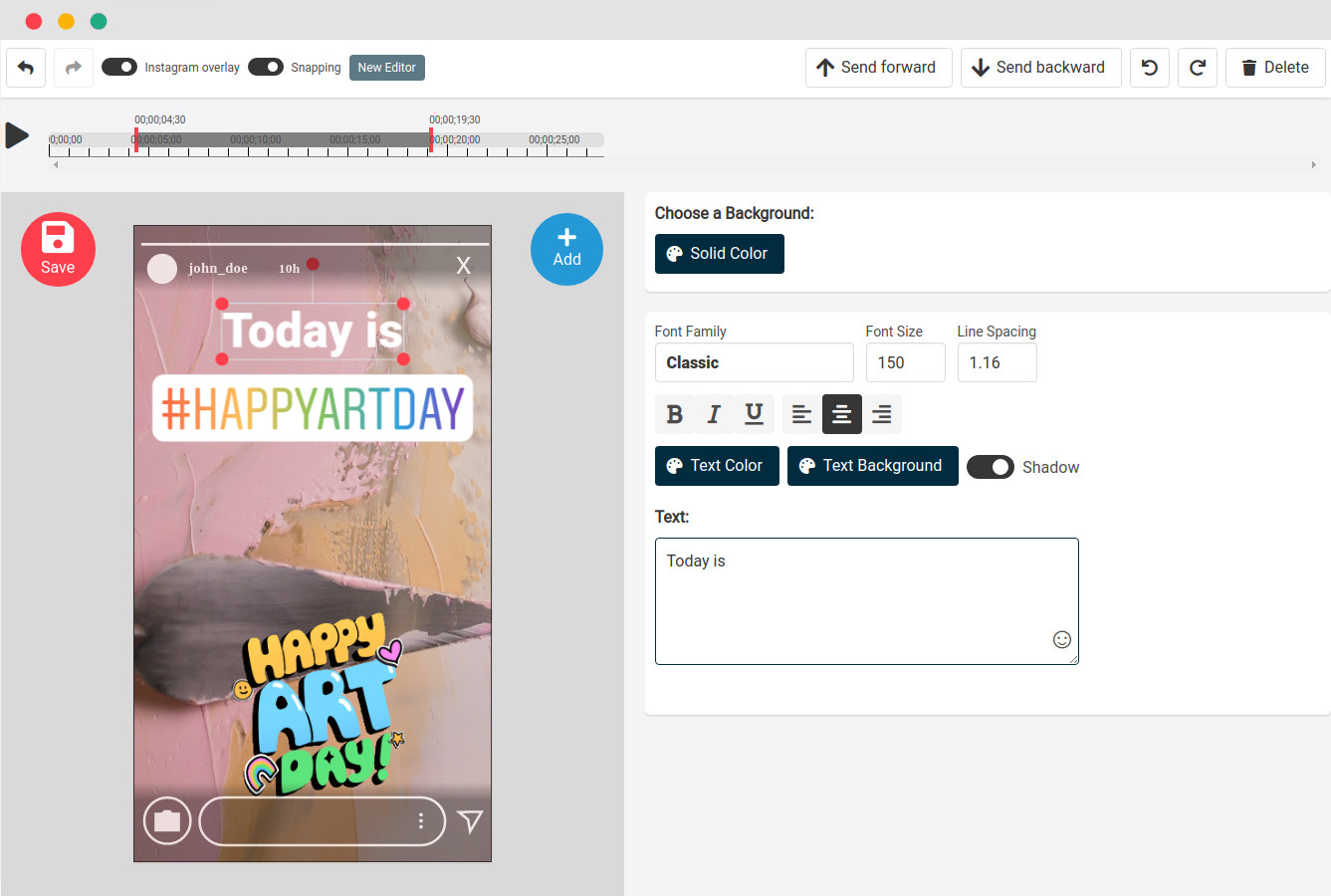Open the Solid Color background picker
Screen dimensions: 1331x896
pyautogui.click(x=719, y=254)
